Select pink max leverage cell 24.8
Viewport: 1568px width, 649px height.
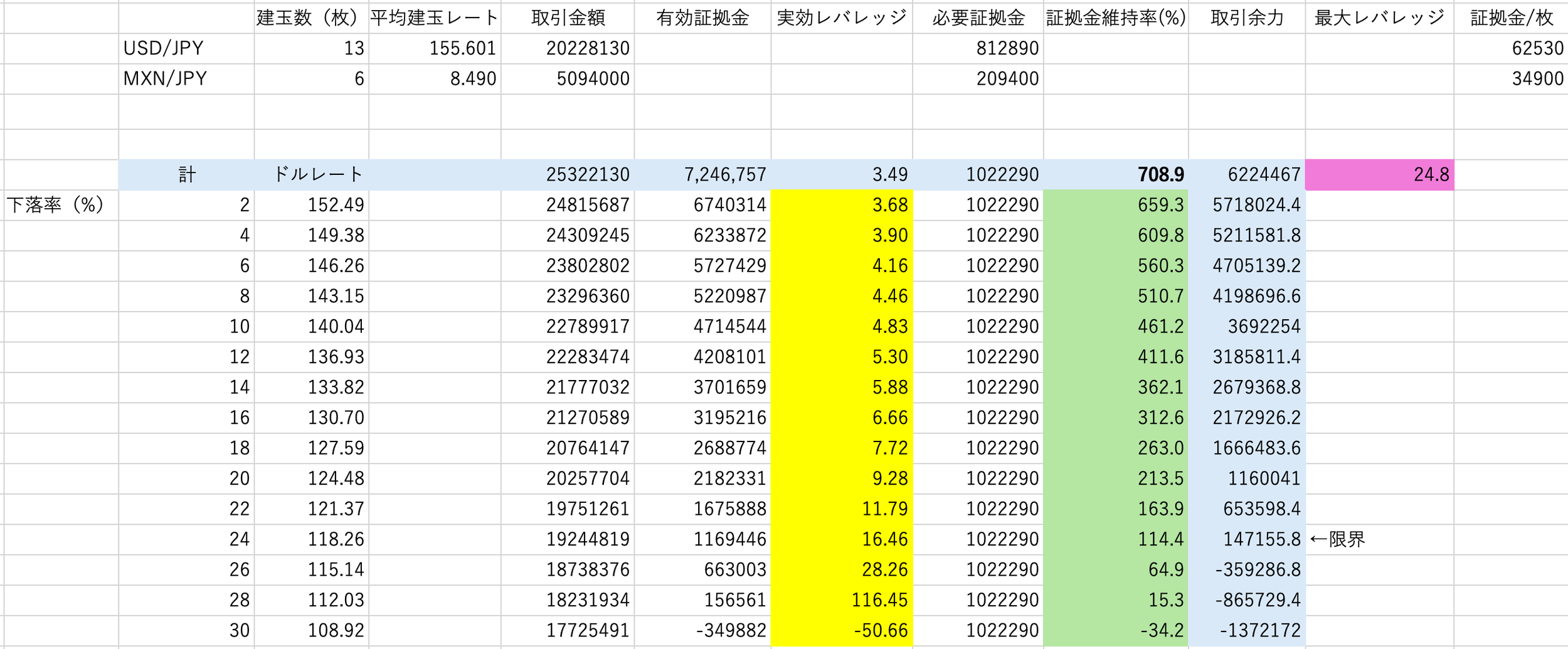click(1379, 174)
